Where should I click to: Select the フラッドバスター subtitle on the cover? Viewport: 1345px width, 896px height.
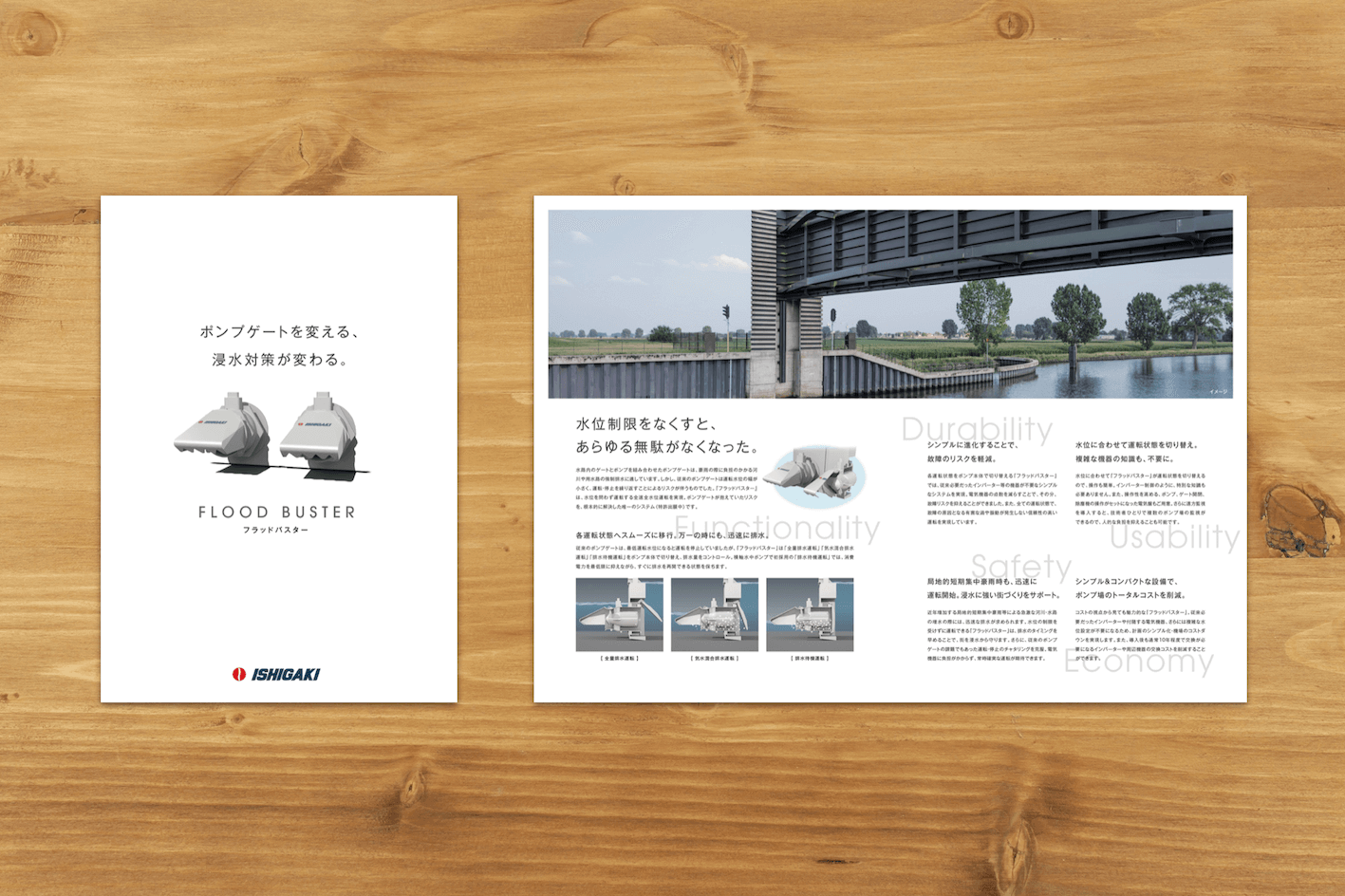[x=276, y=530]
